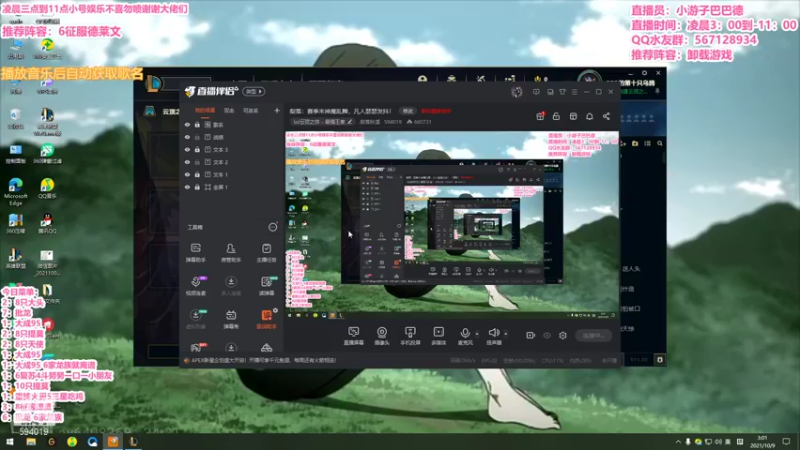Open the gear settings icon beside start button
Image resolution: width=800 pixels, height=450 pixels.
[x=563, y=335]
